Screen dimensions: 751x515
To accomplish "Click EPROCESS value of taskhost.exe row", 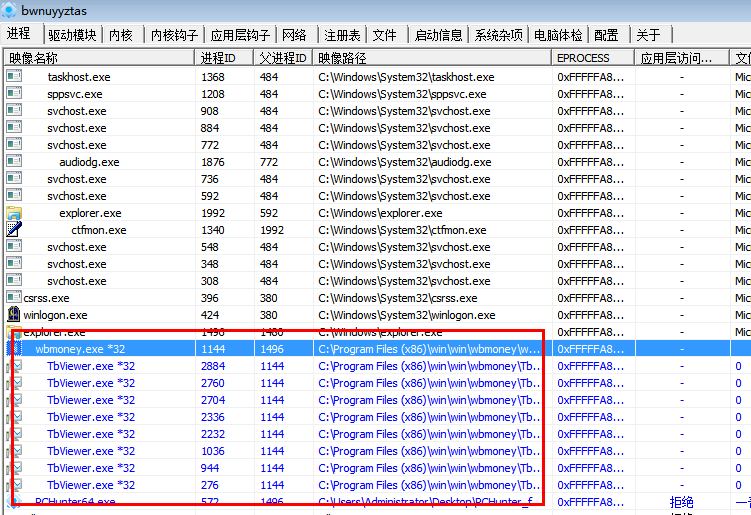I will 591,77.
